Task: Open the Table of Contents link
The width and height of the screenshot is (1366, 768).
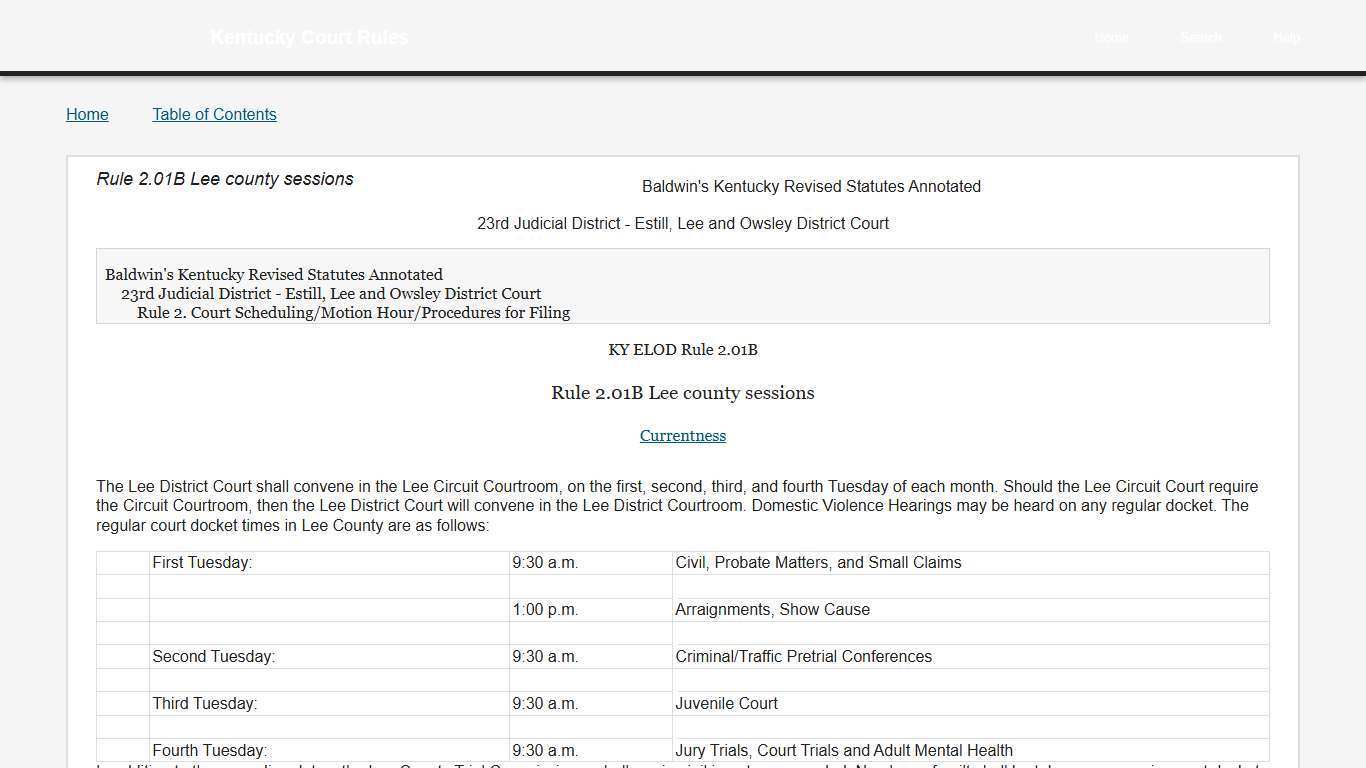Action: click(214, 114)
